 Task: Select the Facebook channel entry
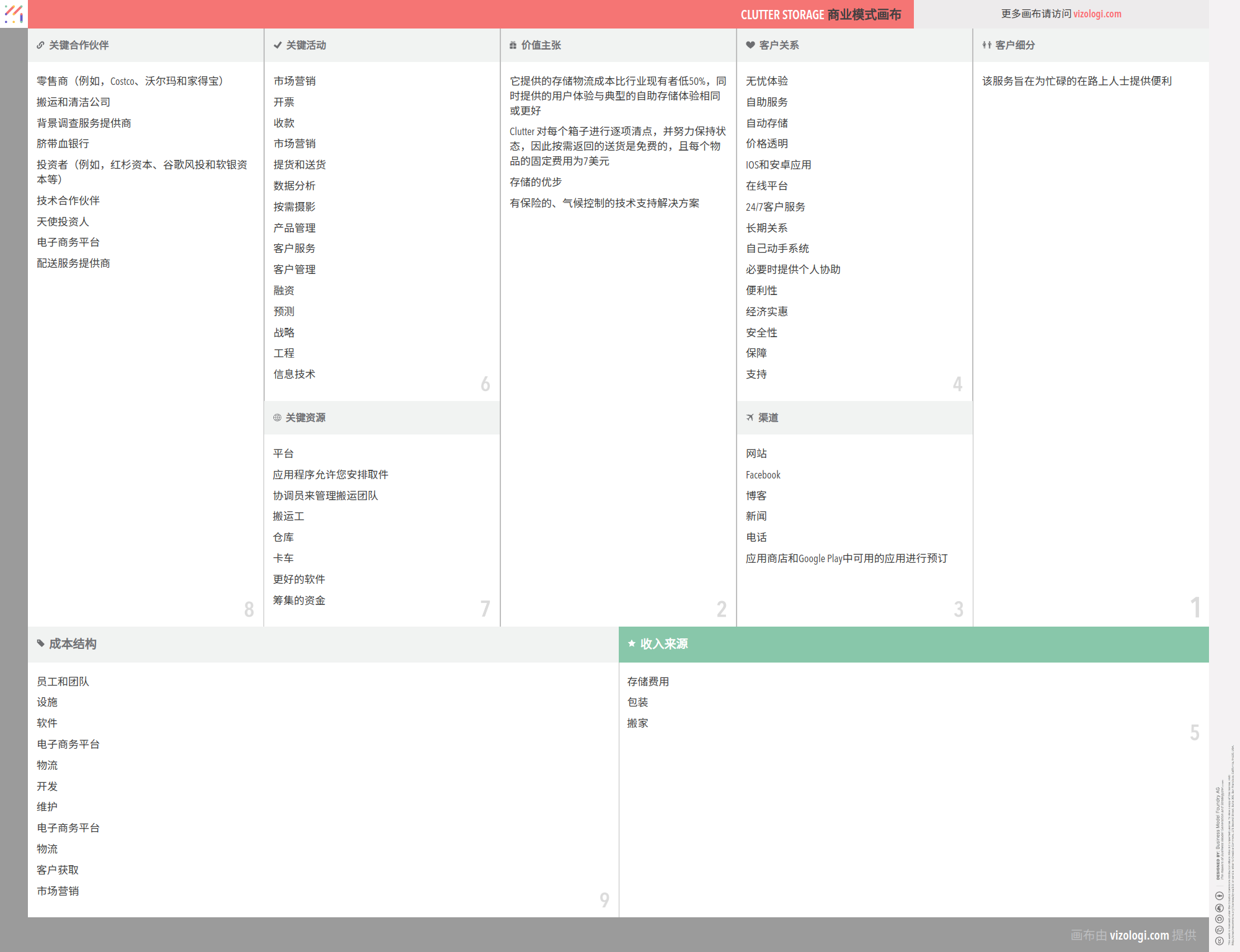pyautogui.click(x=763, y=475)
